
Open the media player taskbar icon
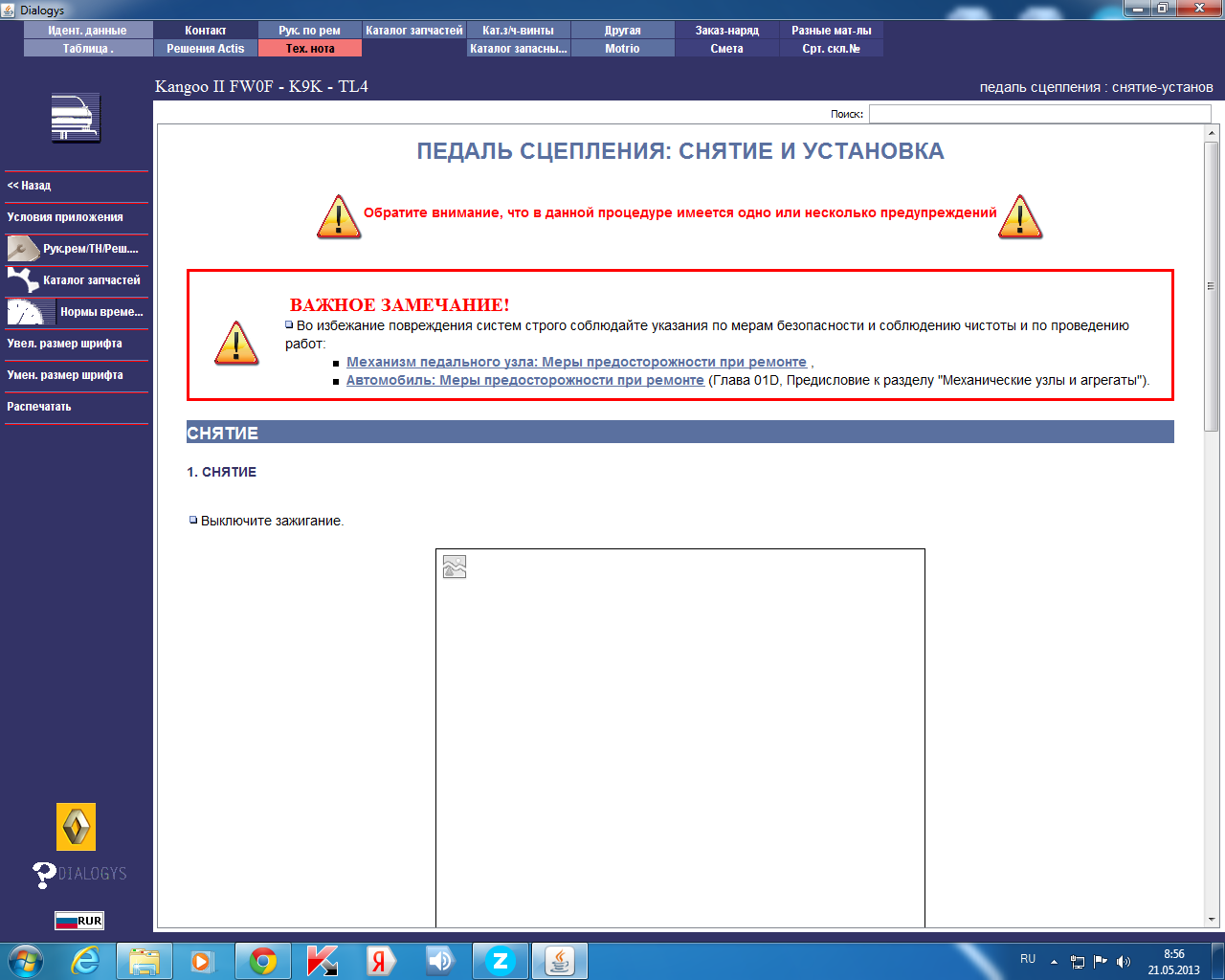coord(202,961)
